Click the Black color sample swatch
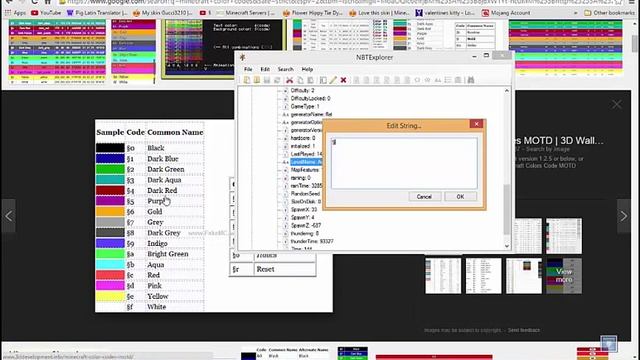The width and height of the screenshot is (640, 360). (x=110, y=148)
